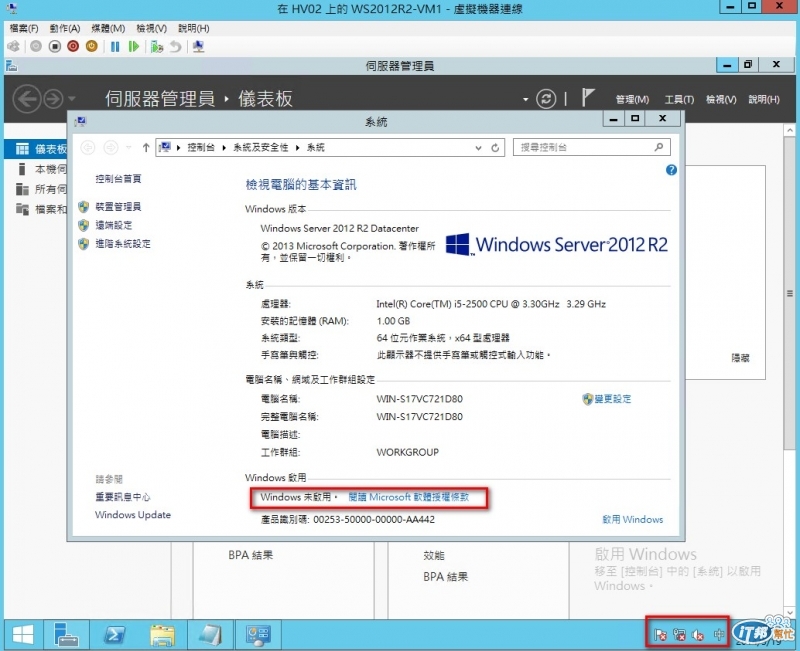Open the 說明(H) menu of VM connection
Image resolution: width=800 pixels, height=651 pixels.
(x=193, y=28)
